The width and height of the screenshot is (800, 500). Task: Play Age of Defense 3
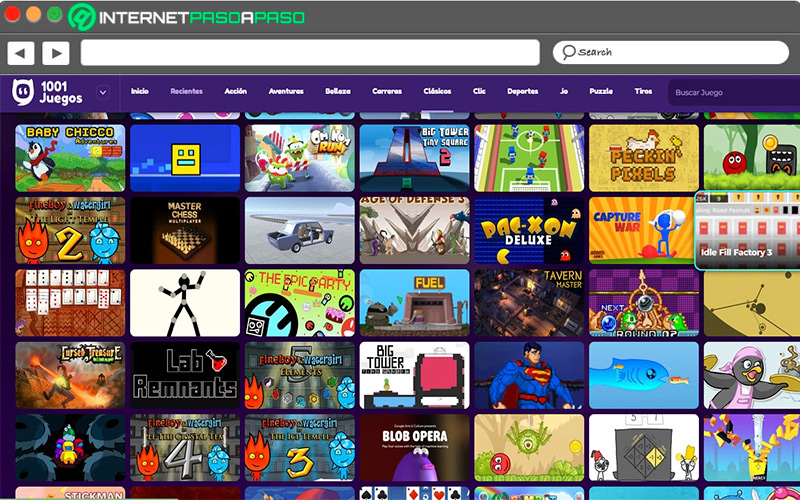click(x=414, y=231)
